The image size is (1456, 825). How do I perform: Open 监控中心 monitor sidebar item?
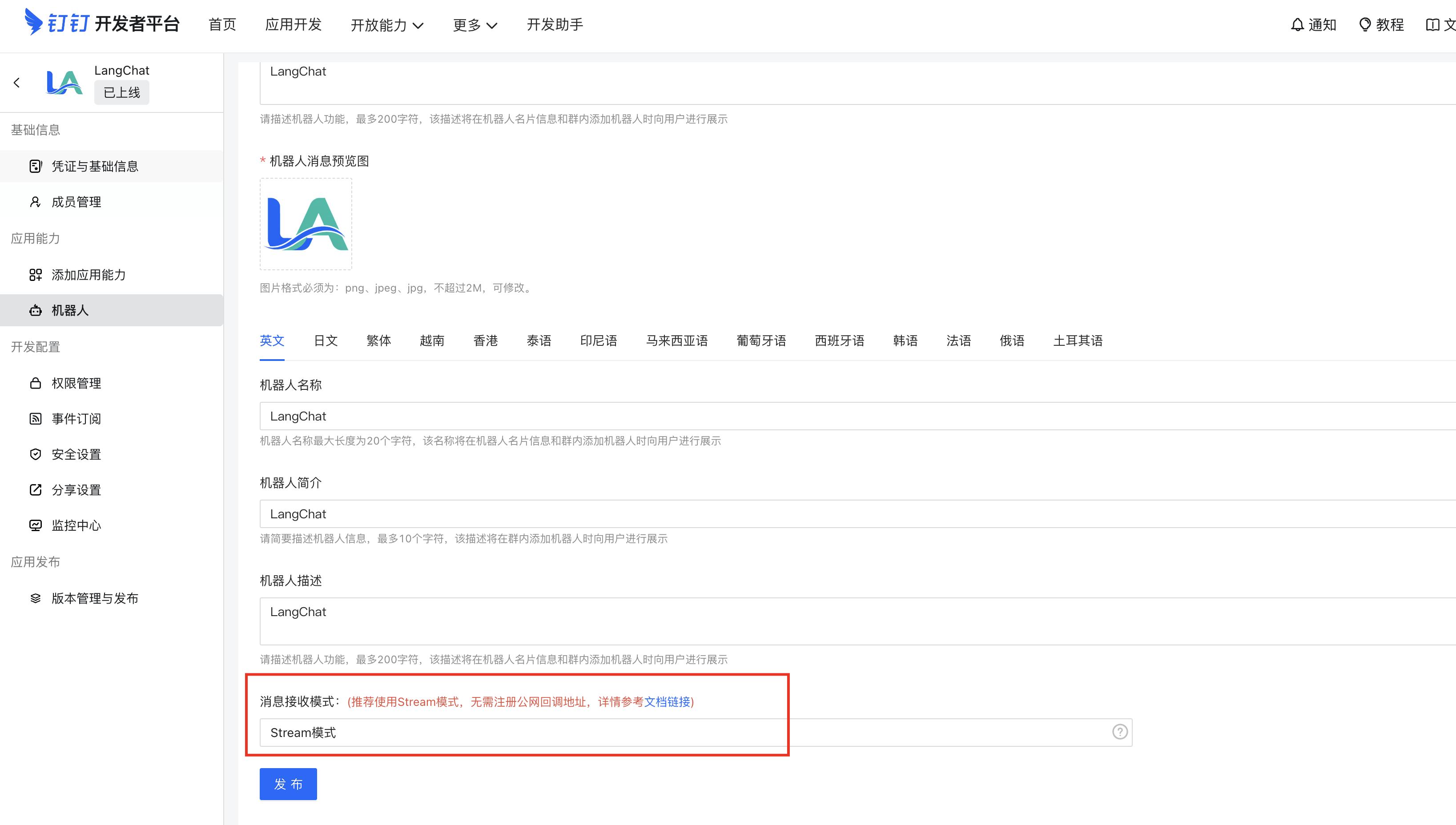(76, 525)
